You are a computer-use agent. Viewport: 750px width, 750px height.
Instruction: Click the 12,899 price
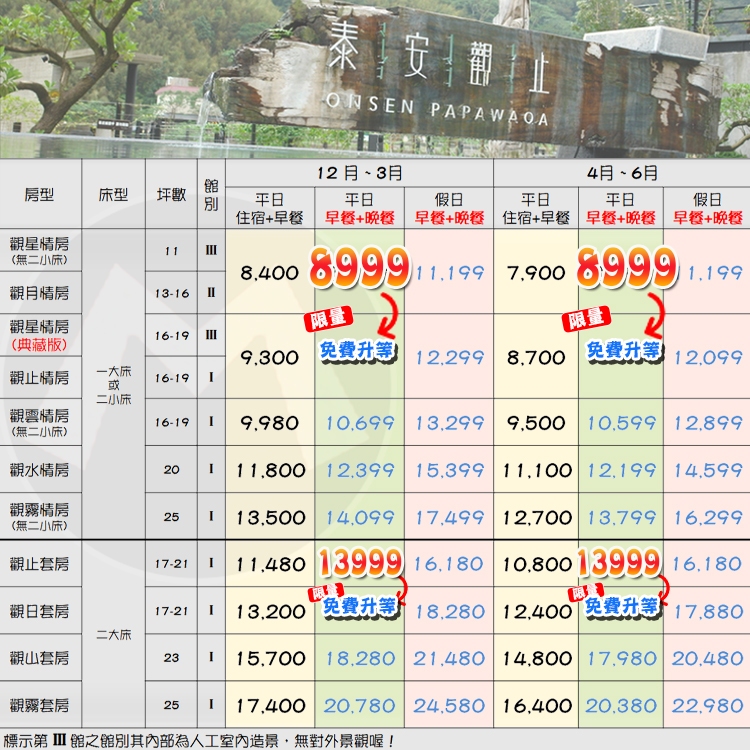[708, 423]
